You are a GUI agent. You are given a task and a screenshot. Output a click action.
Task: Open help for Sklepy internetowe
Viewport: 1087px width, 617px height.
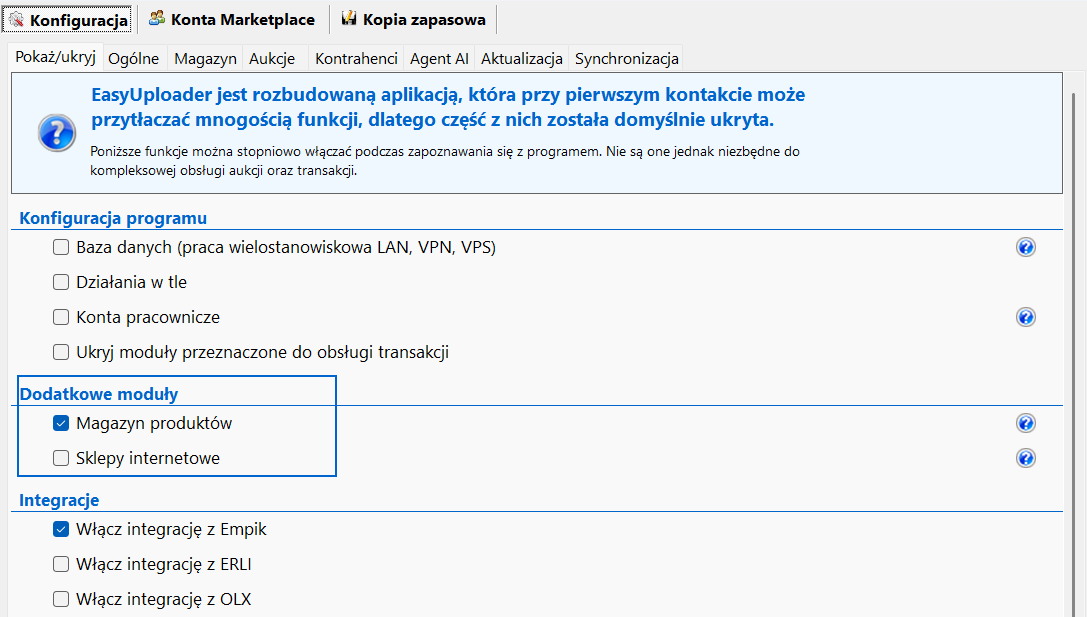click(1025, 458)
